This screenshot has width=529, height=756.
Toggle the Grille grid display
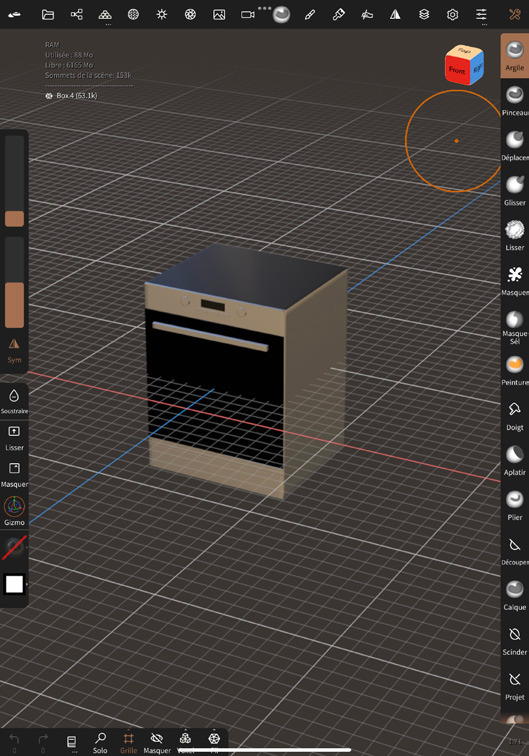point(128,742)
